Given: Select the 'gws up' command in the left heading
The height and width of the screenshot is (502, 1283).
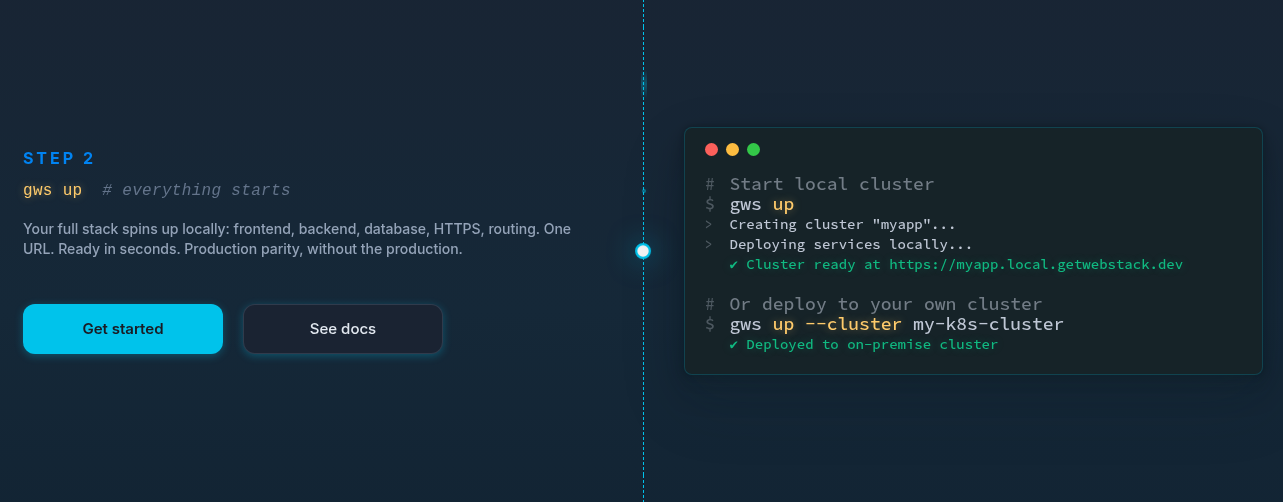Looking at the screenshot, I should pos(53,190).
